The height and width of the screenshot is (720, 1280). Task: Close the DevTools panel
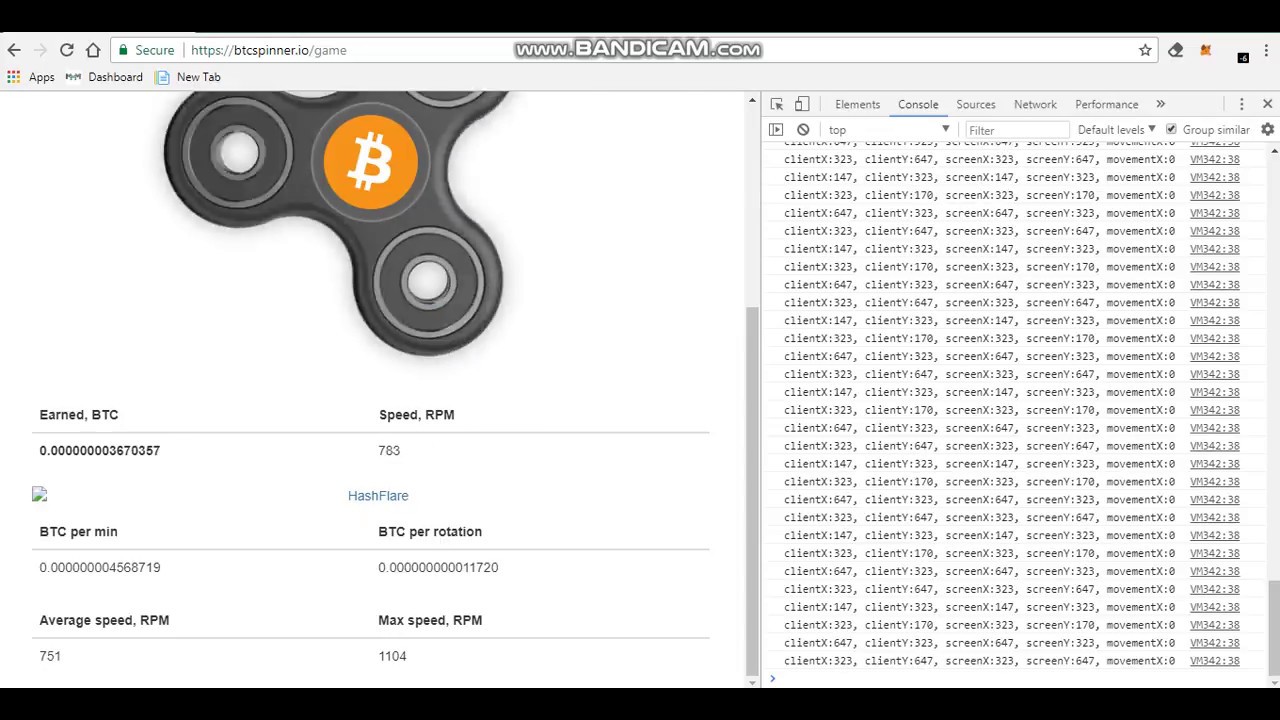tap(1267, 104)
